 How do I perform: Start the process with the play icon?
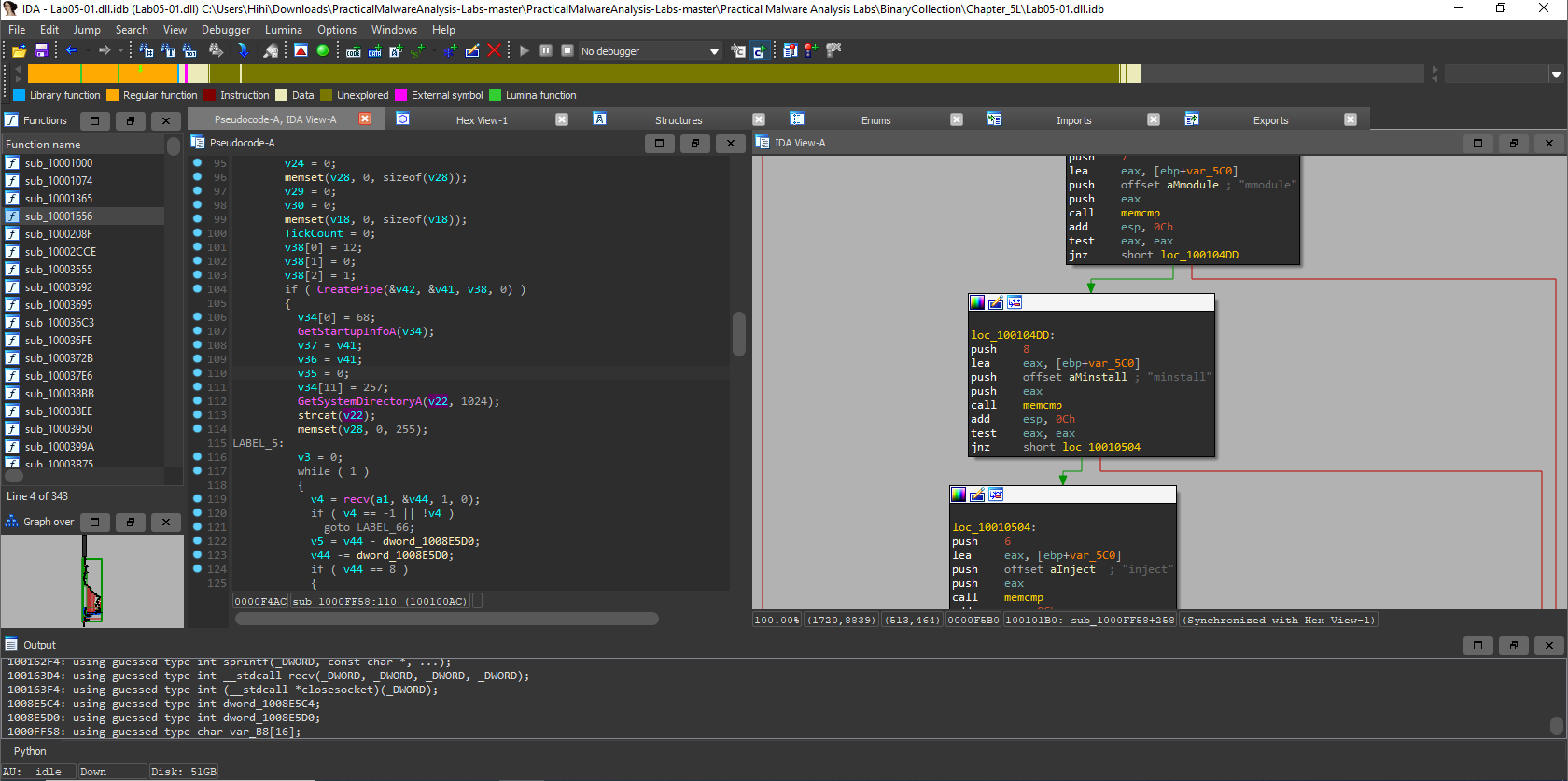coord(525,50)
